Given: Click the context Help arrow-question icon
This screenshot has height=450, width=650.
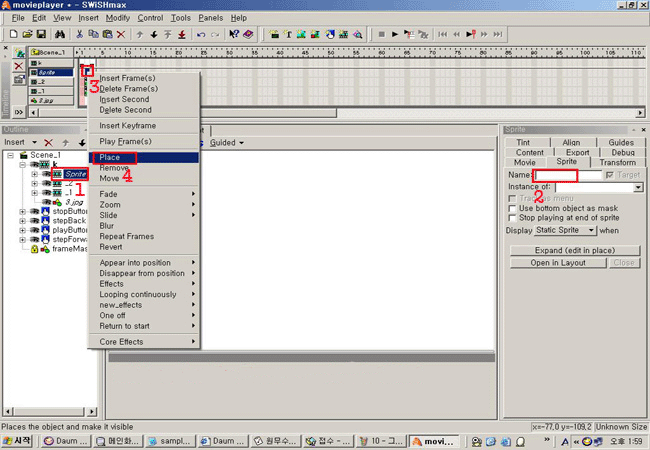Looking at the screenshot, I should click(x=234, y=34).
